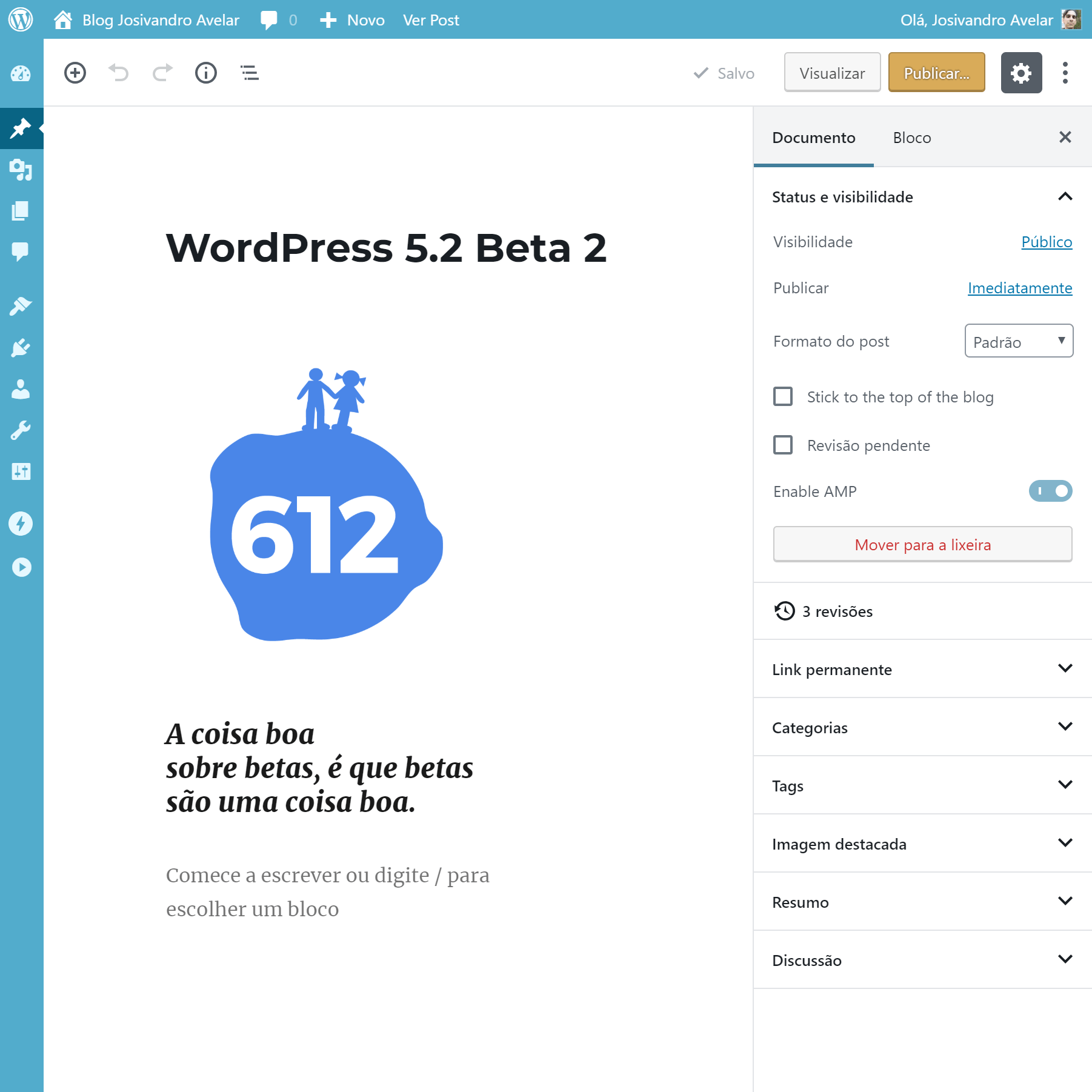Open Pages icon in sidebar
Image resolution: width=1092 pixels, height=1092 pixels.
tap(21, 211)
